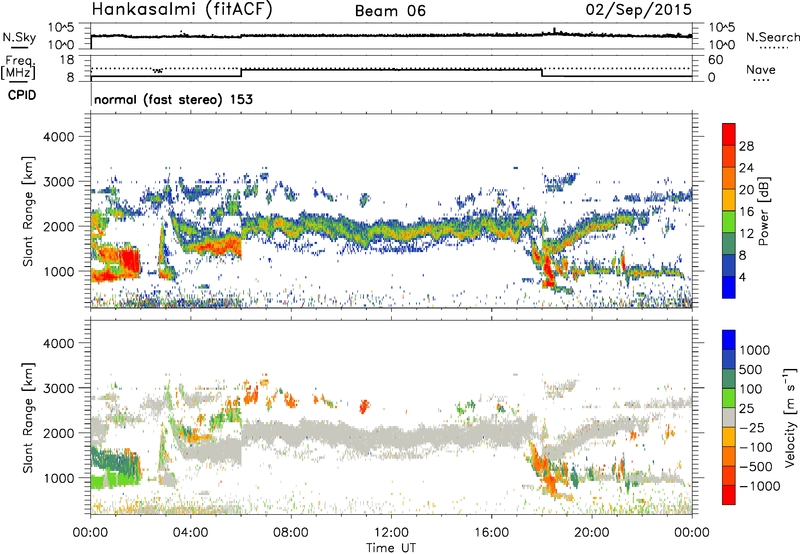The image size is (800, 554).
Task: Click the Slant Range label of velocity panel
Action: pyautogui.click(x=28, y=418)
